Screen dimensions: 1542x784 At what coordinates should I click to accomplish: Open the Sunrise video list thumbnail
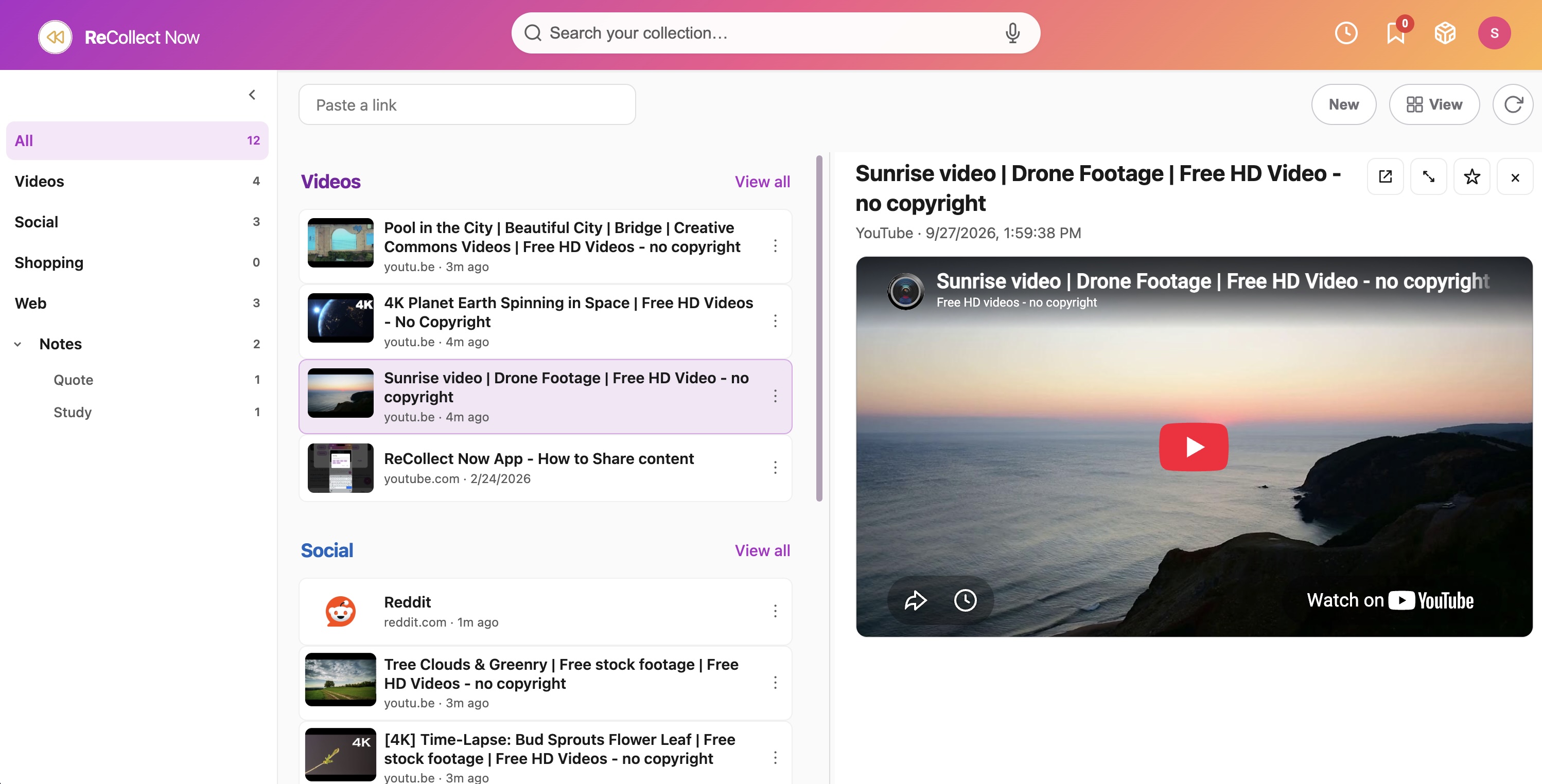point(340,393)
